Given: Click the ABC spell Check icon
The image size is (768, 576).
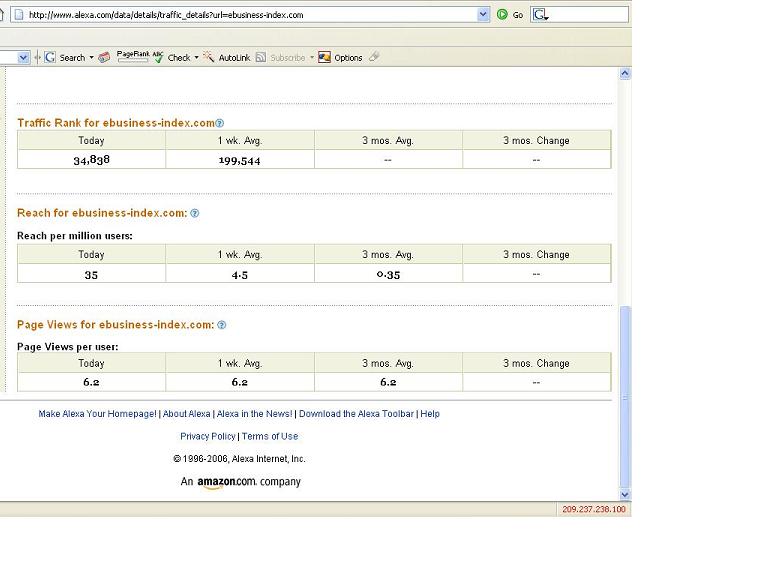Looking at the screenshot, I should pos(158,57).
